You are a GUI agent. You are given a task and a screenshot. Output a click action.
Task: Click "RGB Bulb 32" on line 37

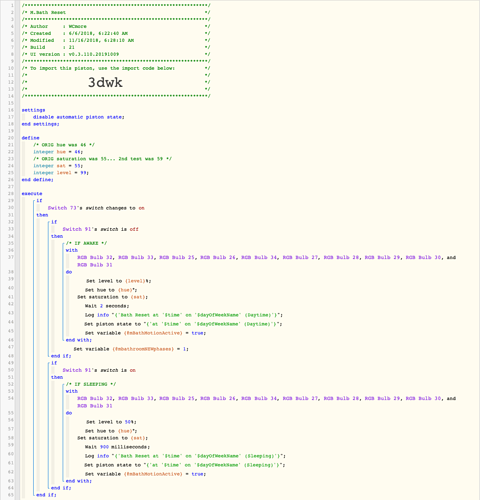95,257
